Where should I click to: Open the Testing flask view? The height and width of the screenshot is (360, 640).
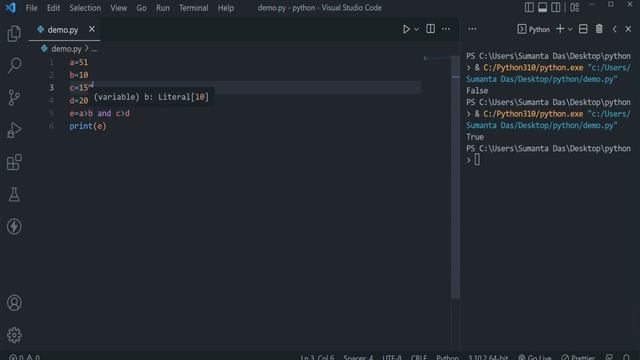point(14,194)
